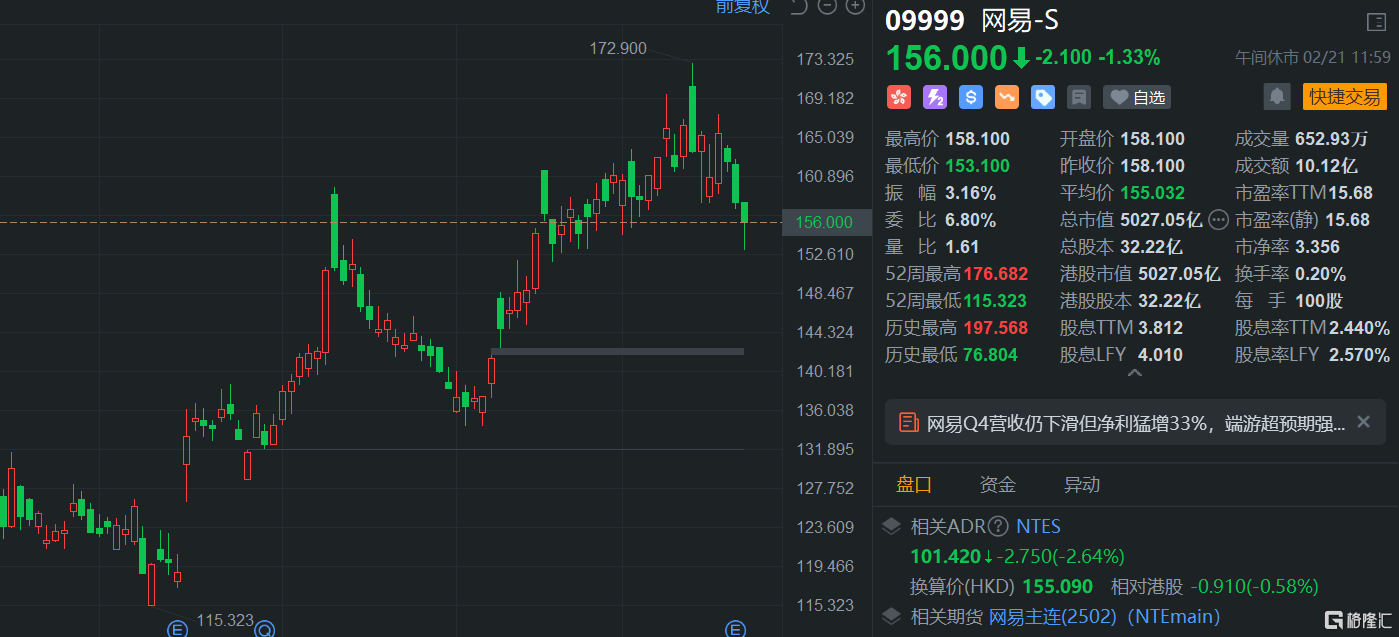Click the 快捷交易 quick trade button
This screenshot has width=1399, height=637.
click(x=1345, y=97)
